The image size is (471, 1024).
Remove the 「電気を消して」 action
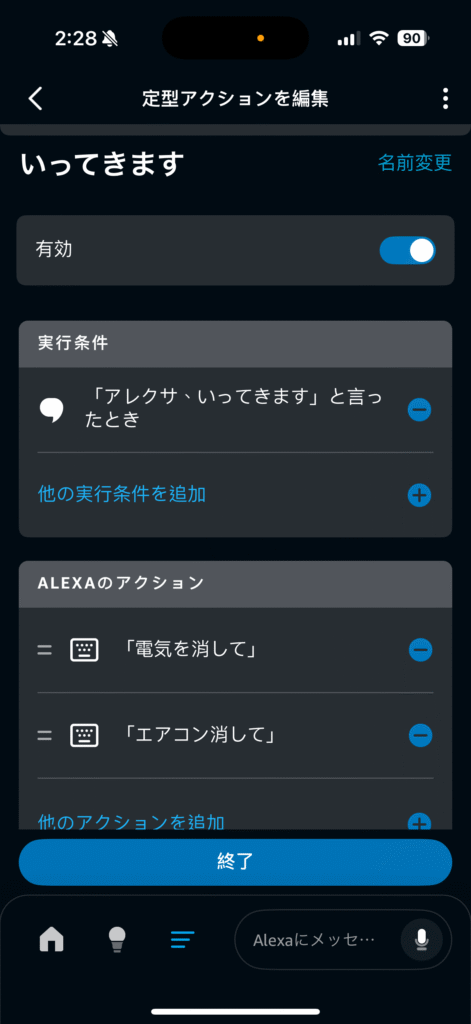pyautogui.click(x=420, y=650)
